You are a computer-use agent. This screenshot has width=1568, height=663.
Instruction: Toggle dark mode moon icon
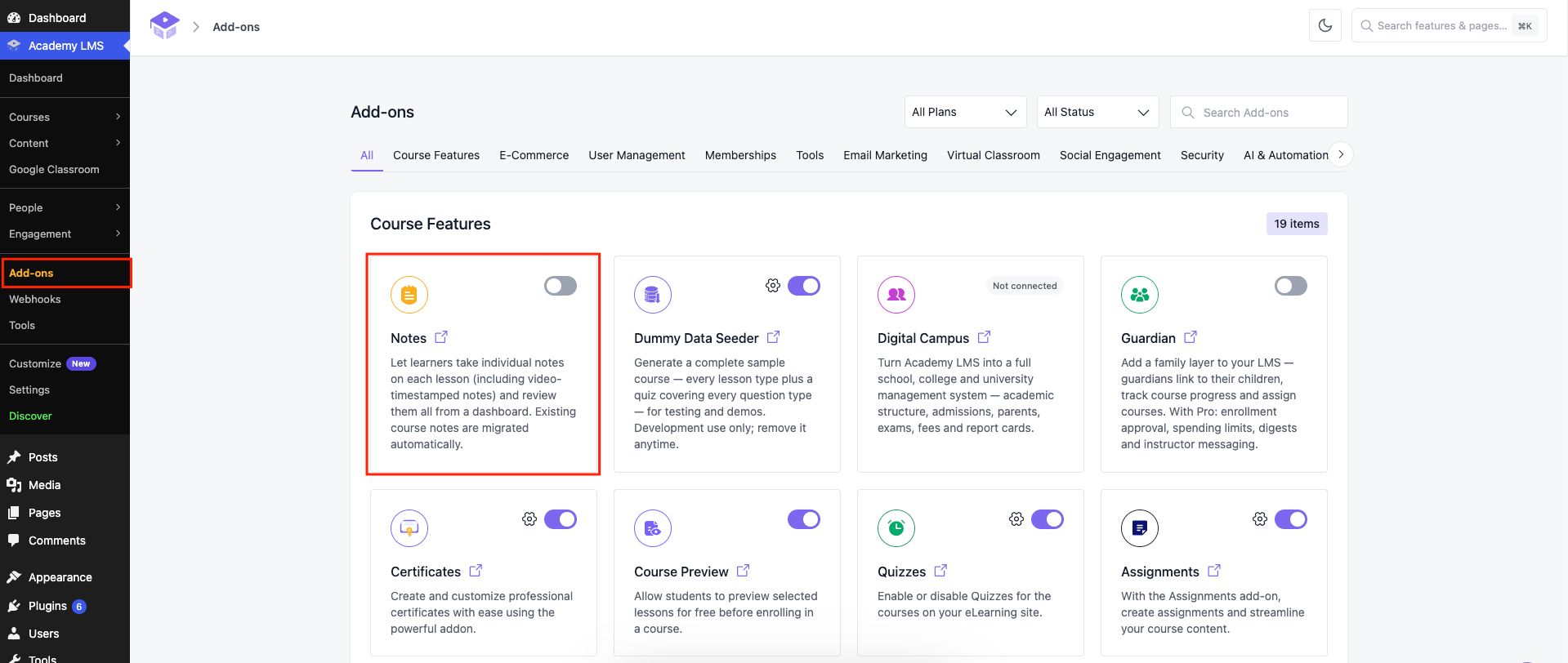[1325, 26]
